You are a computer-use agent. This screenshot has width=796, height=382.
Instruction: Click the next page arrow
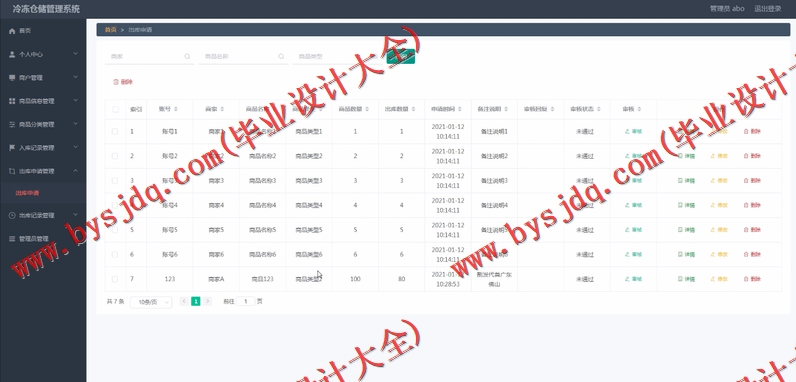click(x=208, y=302)
